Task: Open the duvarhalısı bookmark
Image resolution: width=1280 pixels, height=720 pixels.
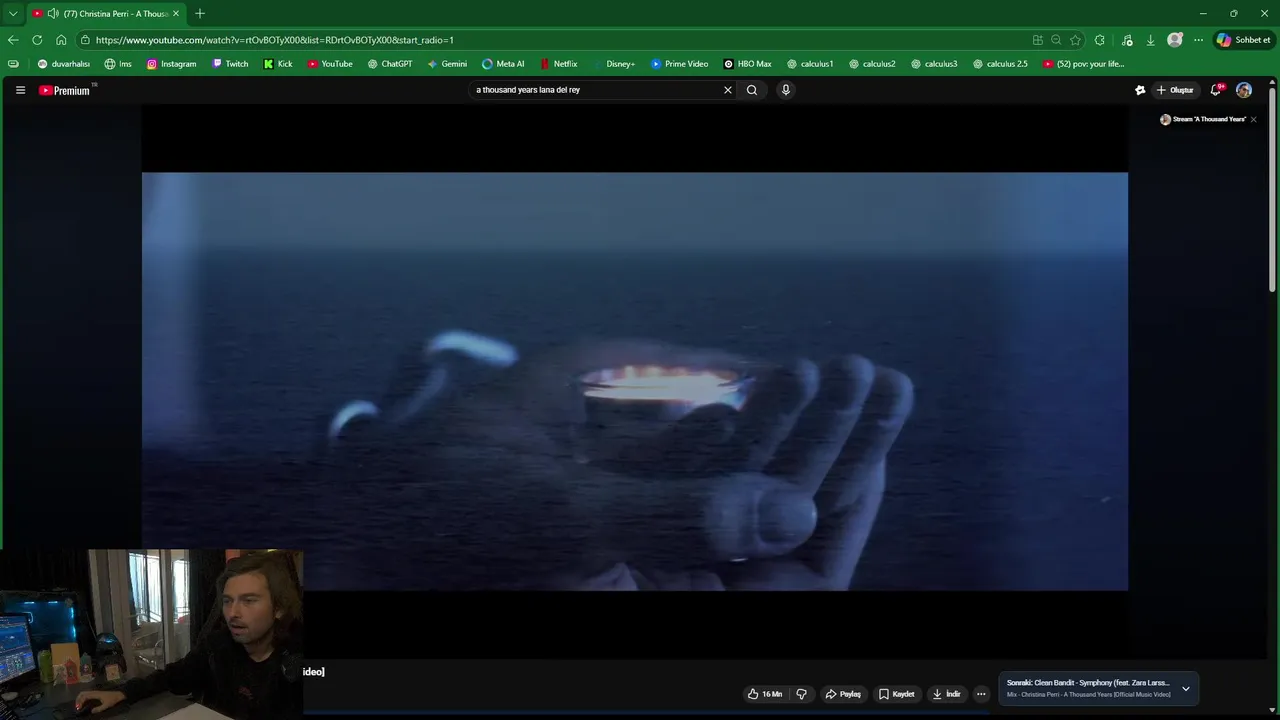Action: 63,64
